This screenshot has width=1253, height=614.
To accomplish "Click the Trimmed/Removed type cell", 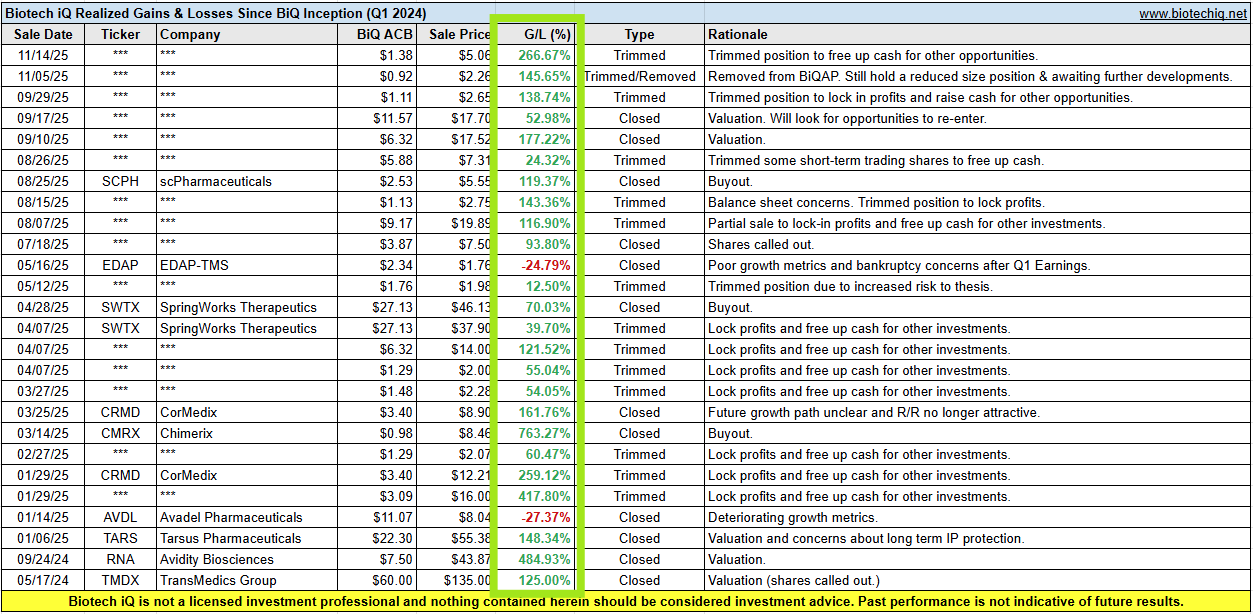I will tap(640, 76).
